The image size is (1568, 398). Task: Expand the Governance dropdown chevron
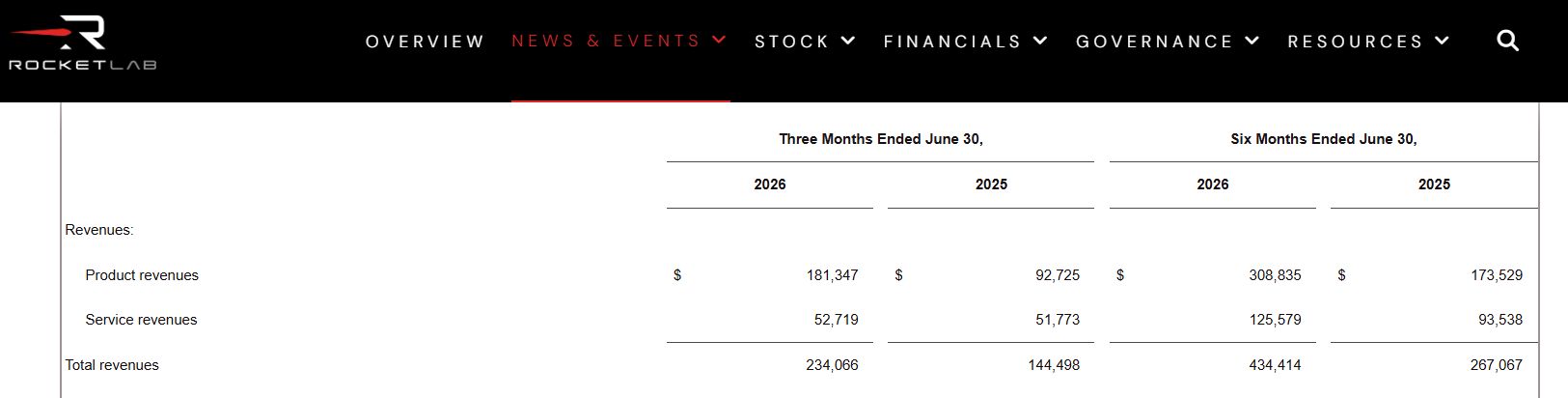(x=1252, y=41)
